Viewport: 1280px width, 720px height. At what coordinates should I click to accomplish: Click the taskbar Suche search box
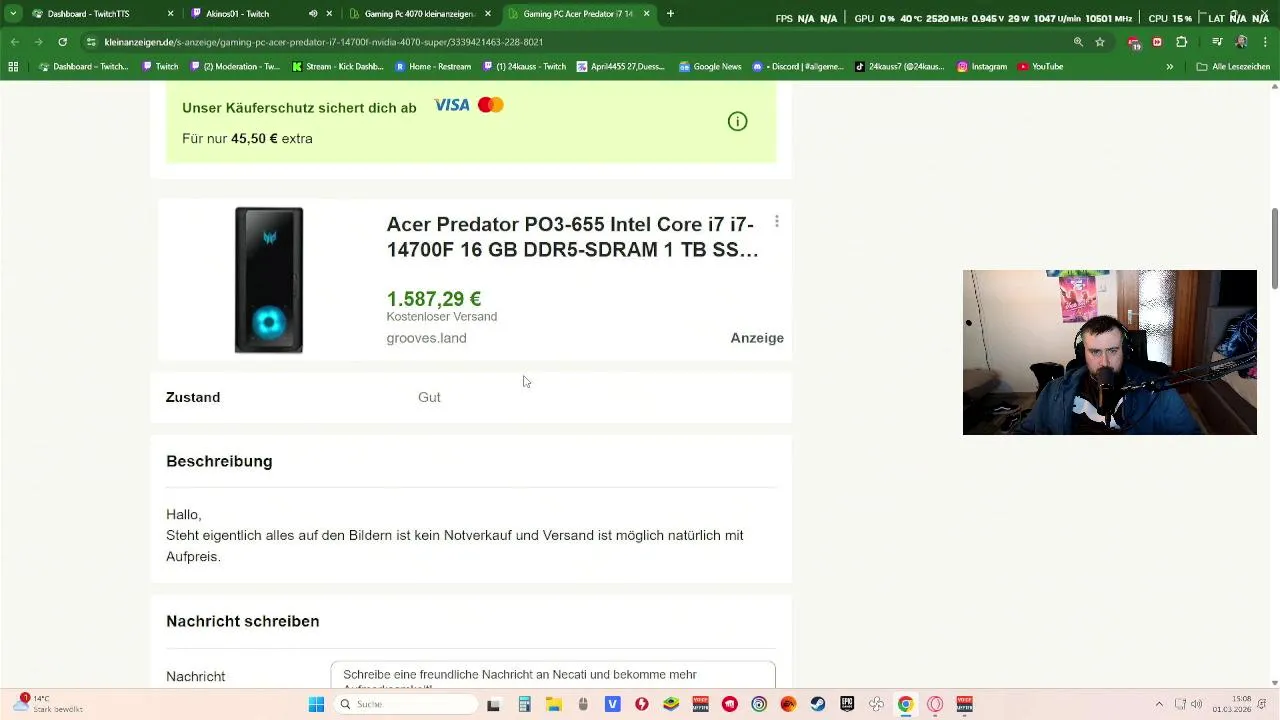[x=405, y=705]
